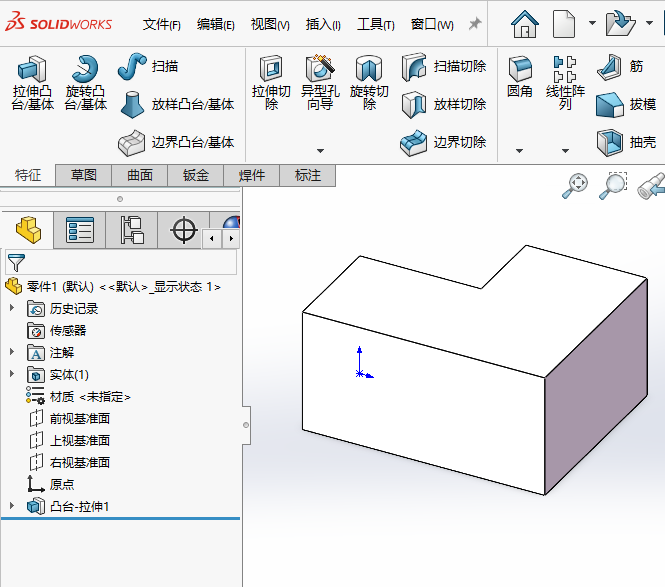Choose the Sweep (扫描) feature
The width and height of the screenshot is (665, 587).
click(148, 67)
